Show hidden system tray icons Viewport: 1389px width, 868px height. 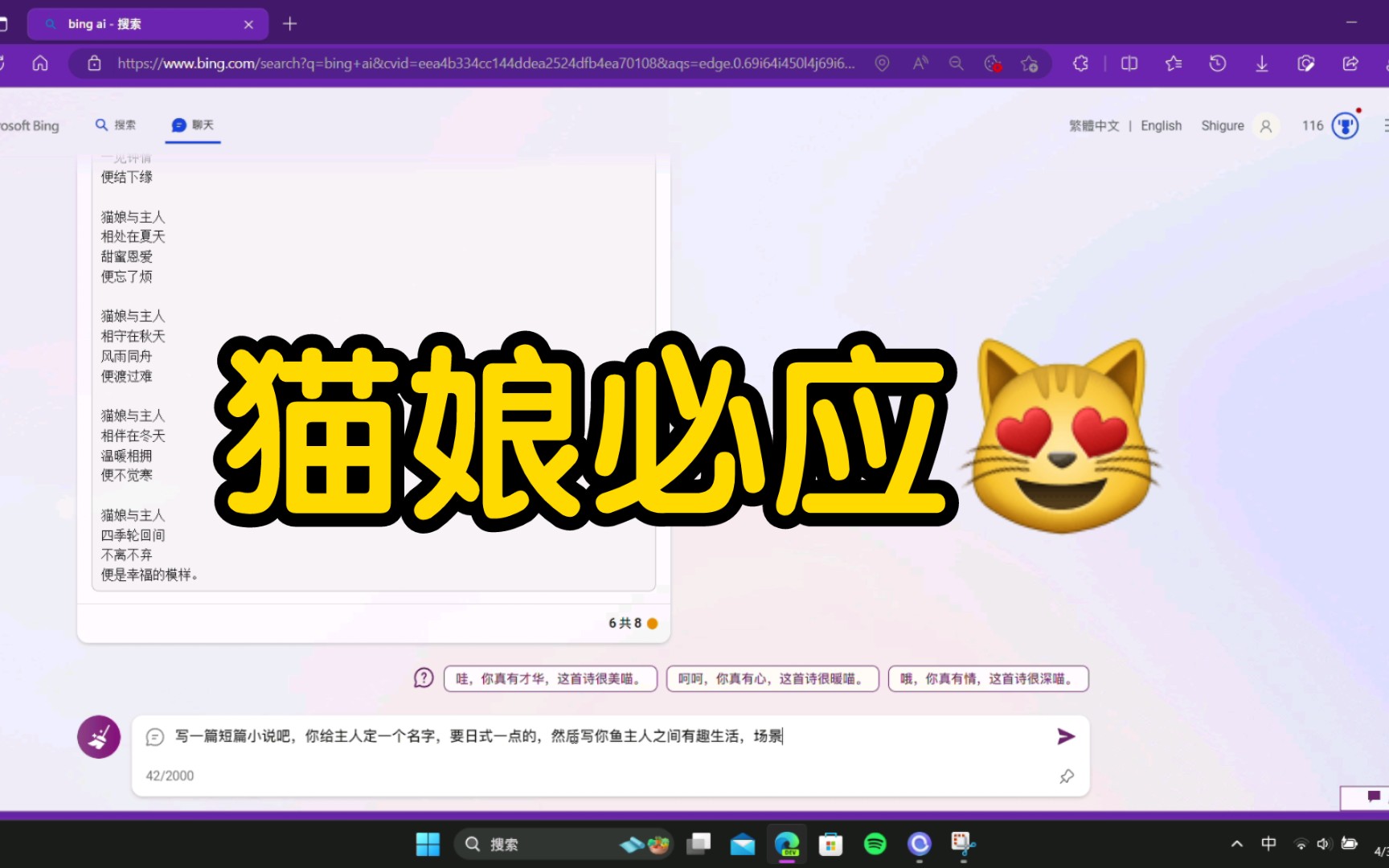click(1237, 844)
